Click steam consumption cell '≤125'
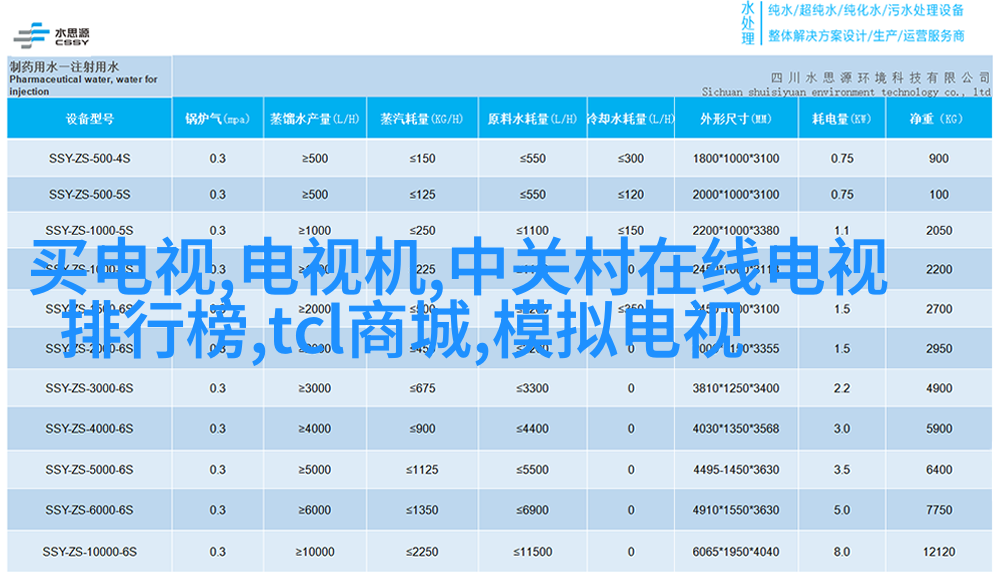 [422, 195]
